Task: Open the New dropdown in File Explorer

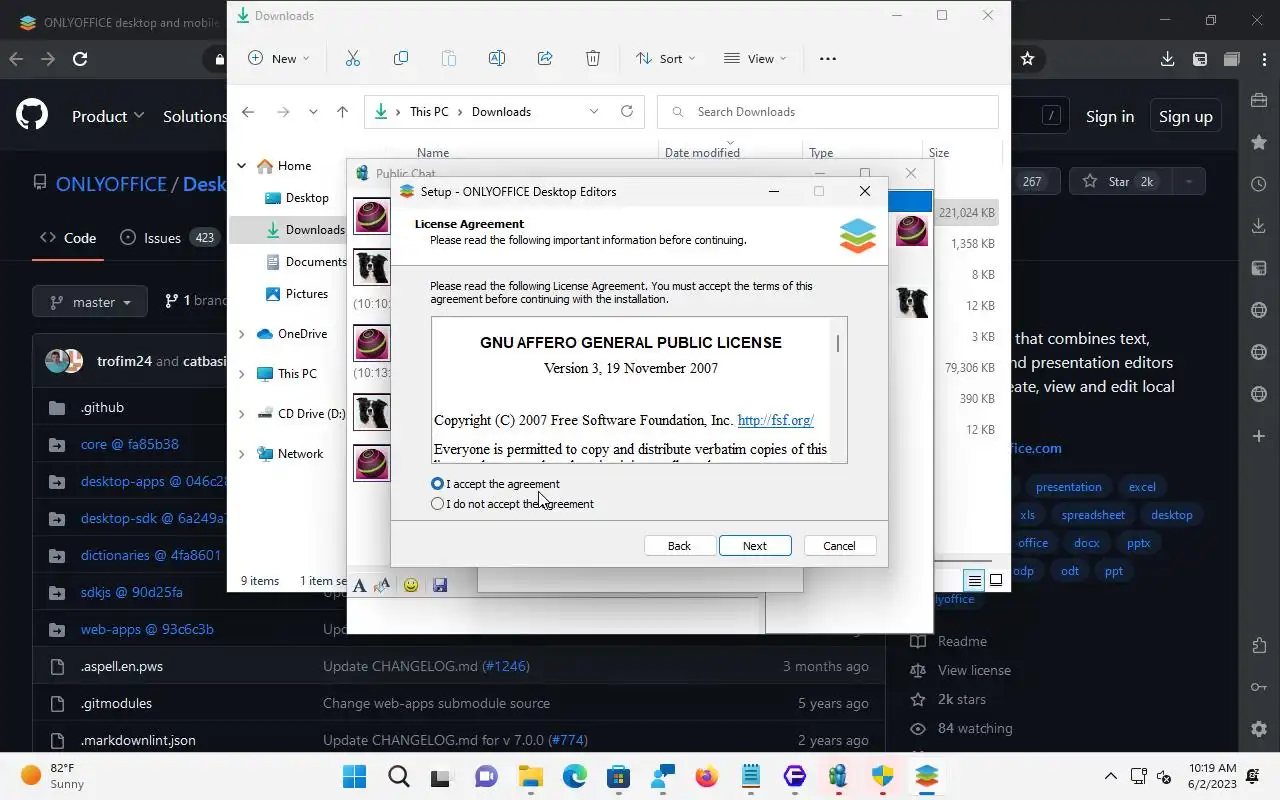Action: (x=279, y=59)
